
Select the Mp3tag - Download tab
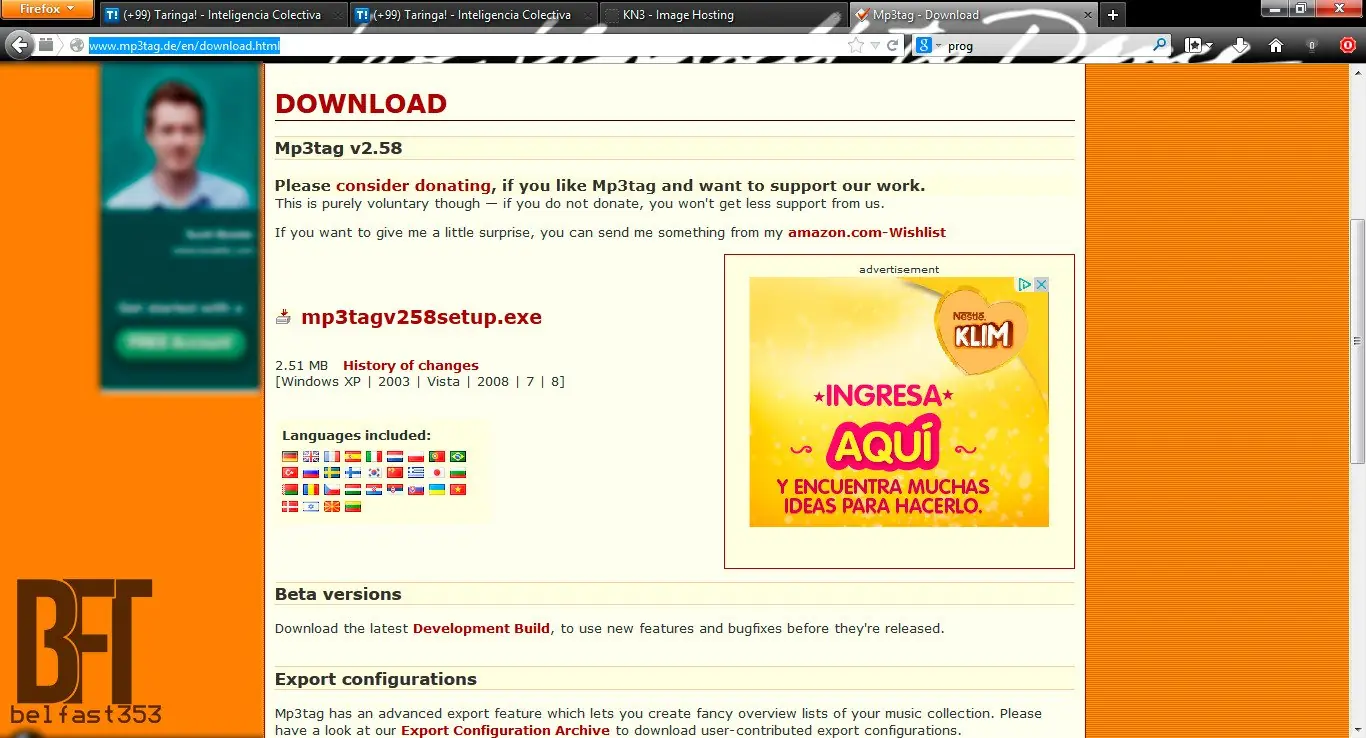973,15
